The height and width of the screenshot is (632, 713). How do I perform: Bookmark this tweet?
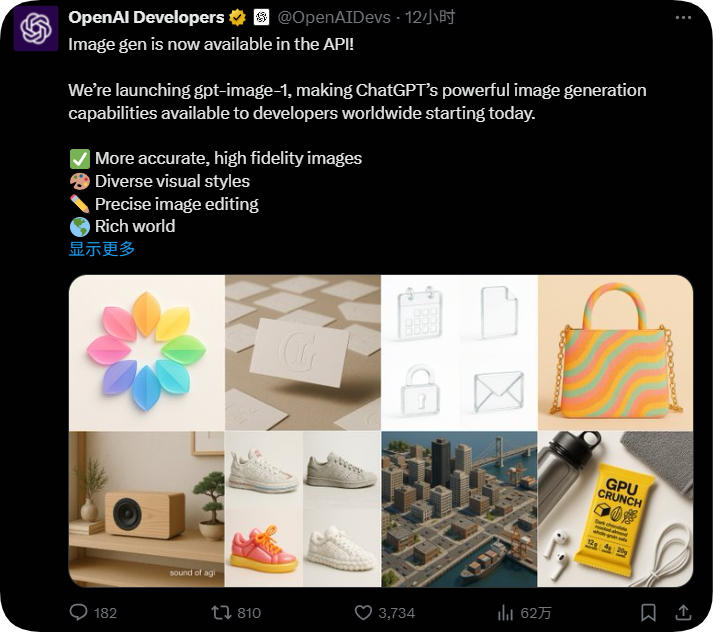(648, 612)
